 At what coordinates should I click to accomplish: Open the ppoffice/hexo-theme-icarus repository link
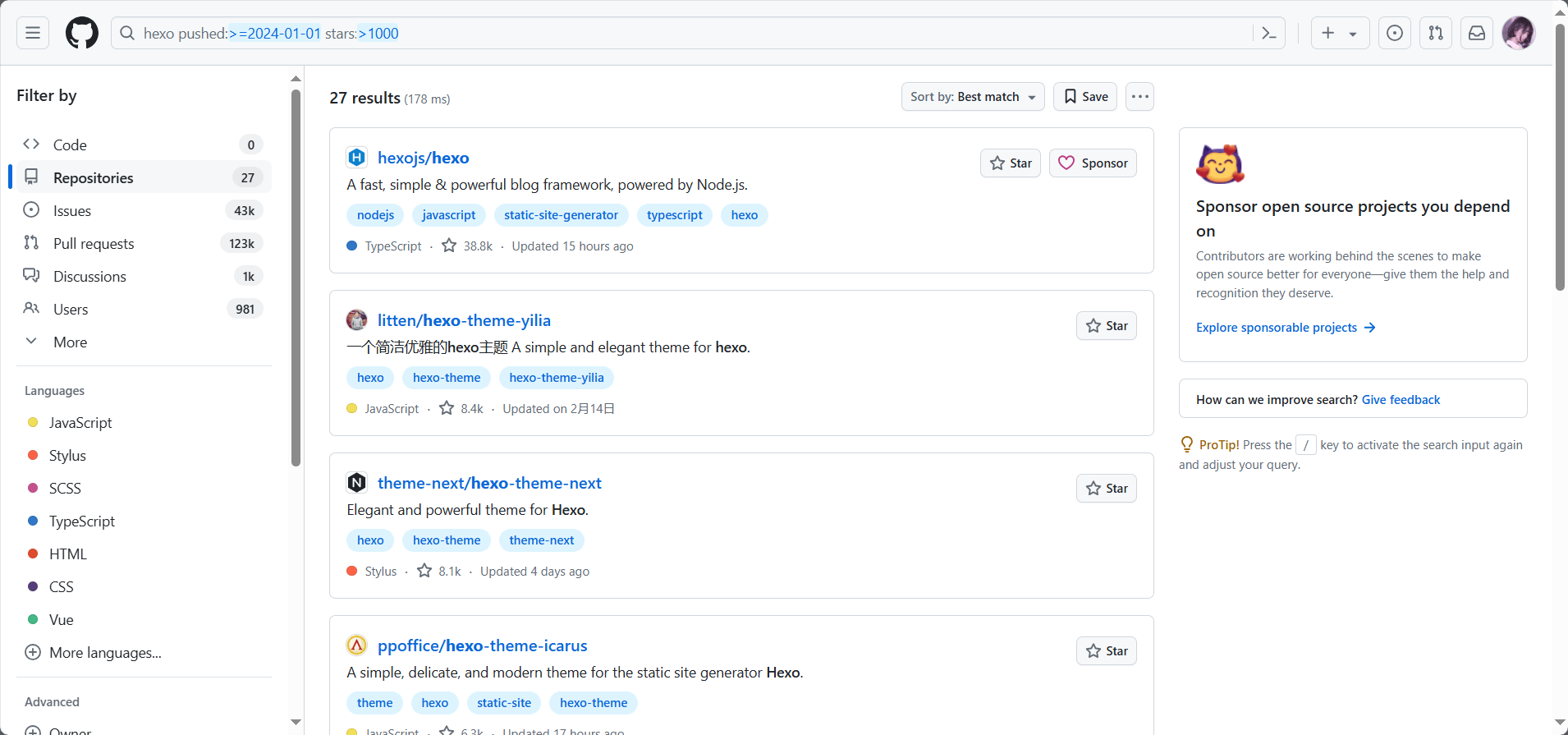482,645
